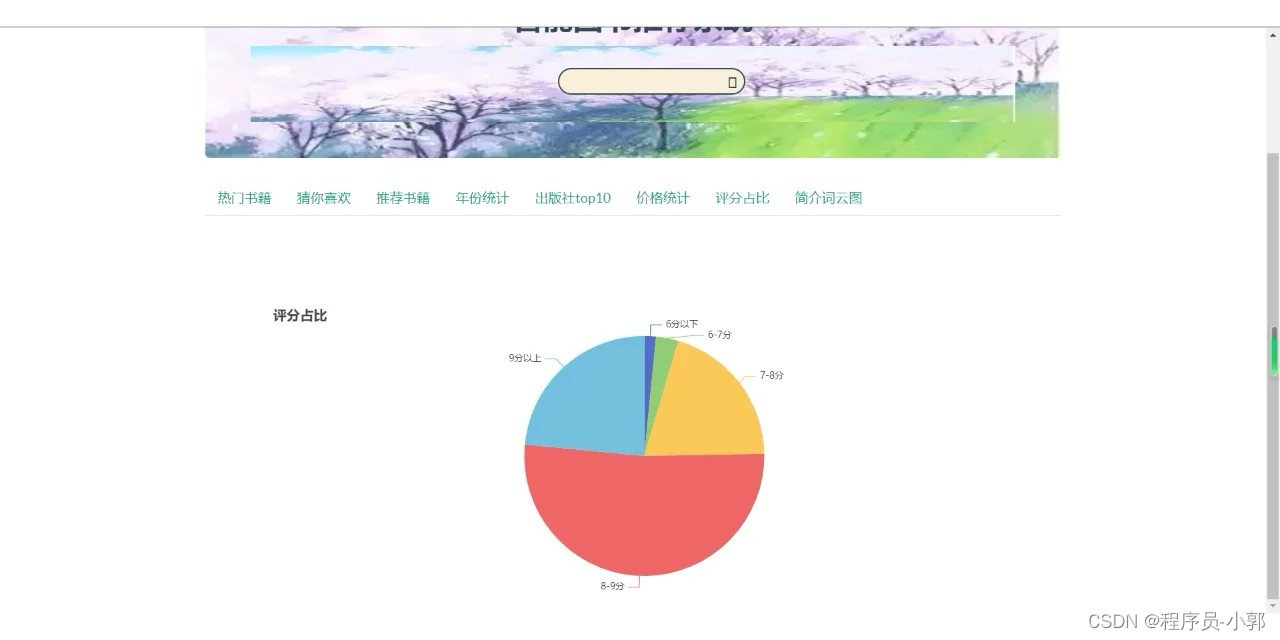Screen dimensions: 1280x640
Task: Switch to the 评分占比 tab
Action: pos(742,198)
